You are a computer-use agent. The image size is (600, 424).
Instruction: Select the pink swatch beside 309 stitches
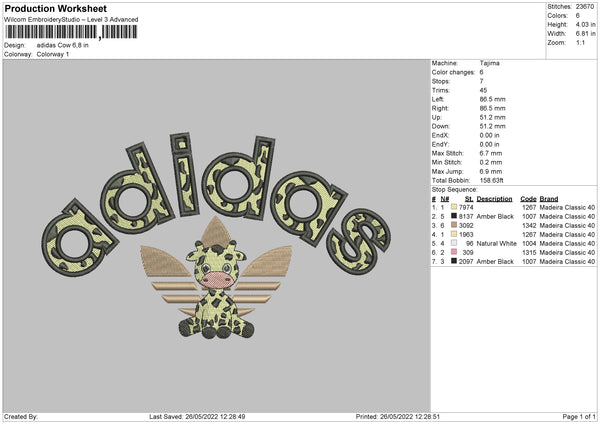coord(454,252)
